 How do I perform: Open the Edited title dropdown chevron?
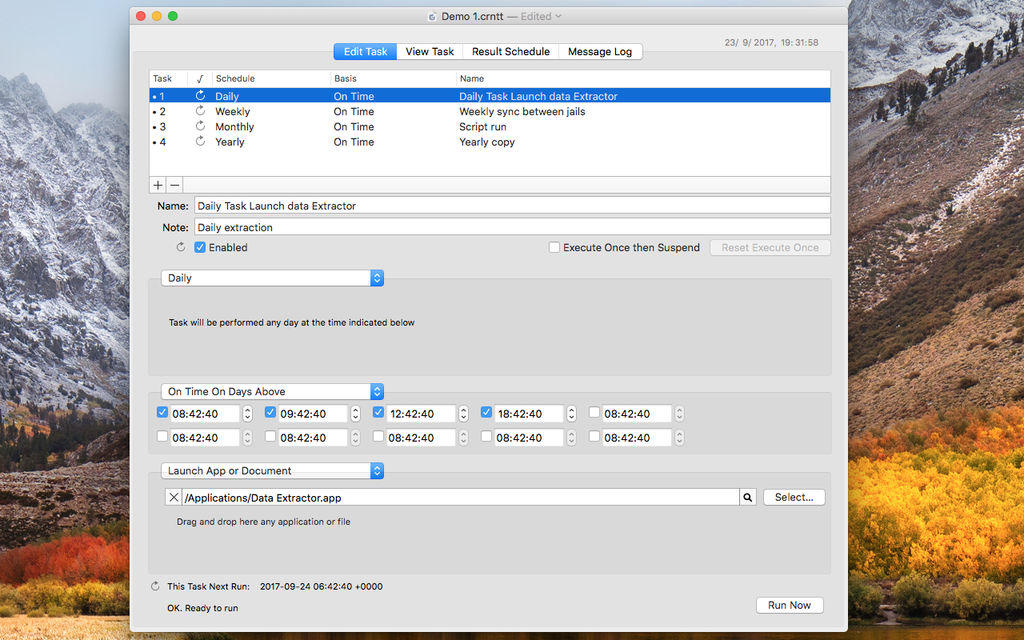point(558,16)
